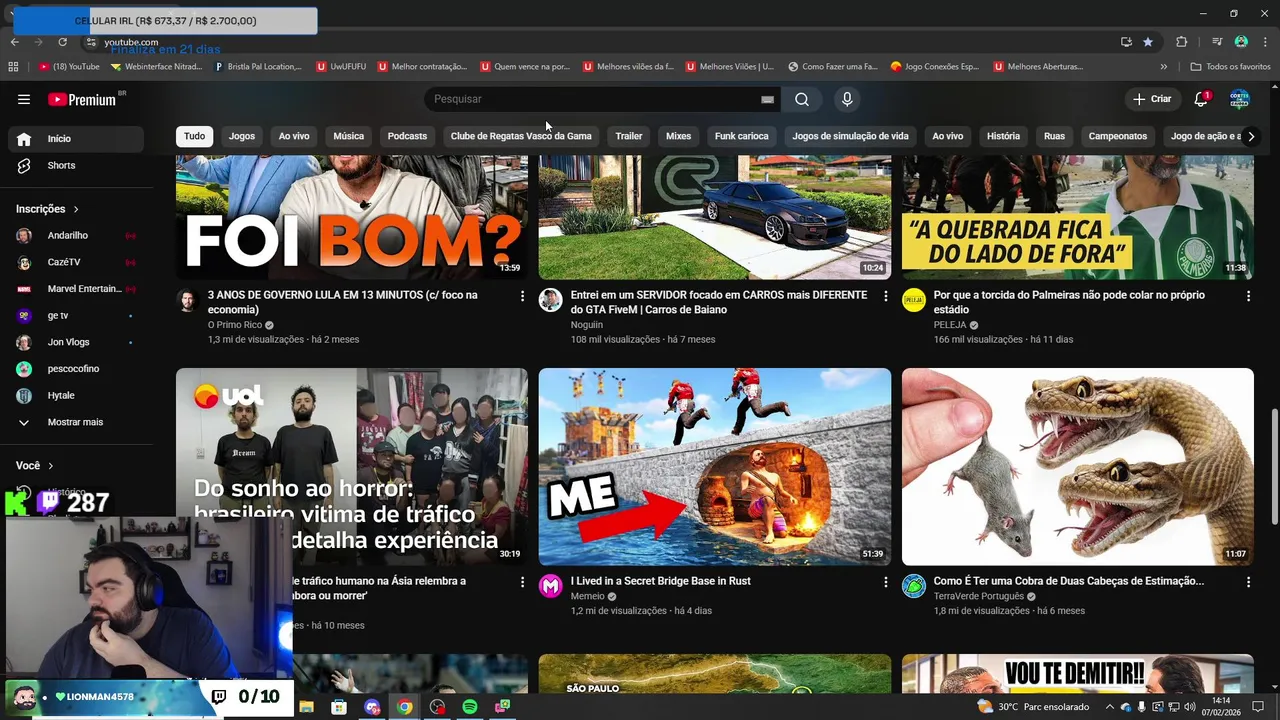
Task: Select the Campeonatos filter chip
Action: tap(1118, 136)
